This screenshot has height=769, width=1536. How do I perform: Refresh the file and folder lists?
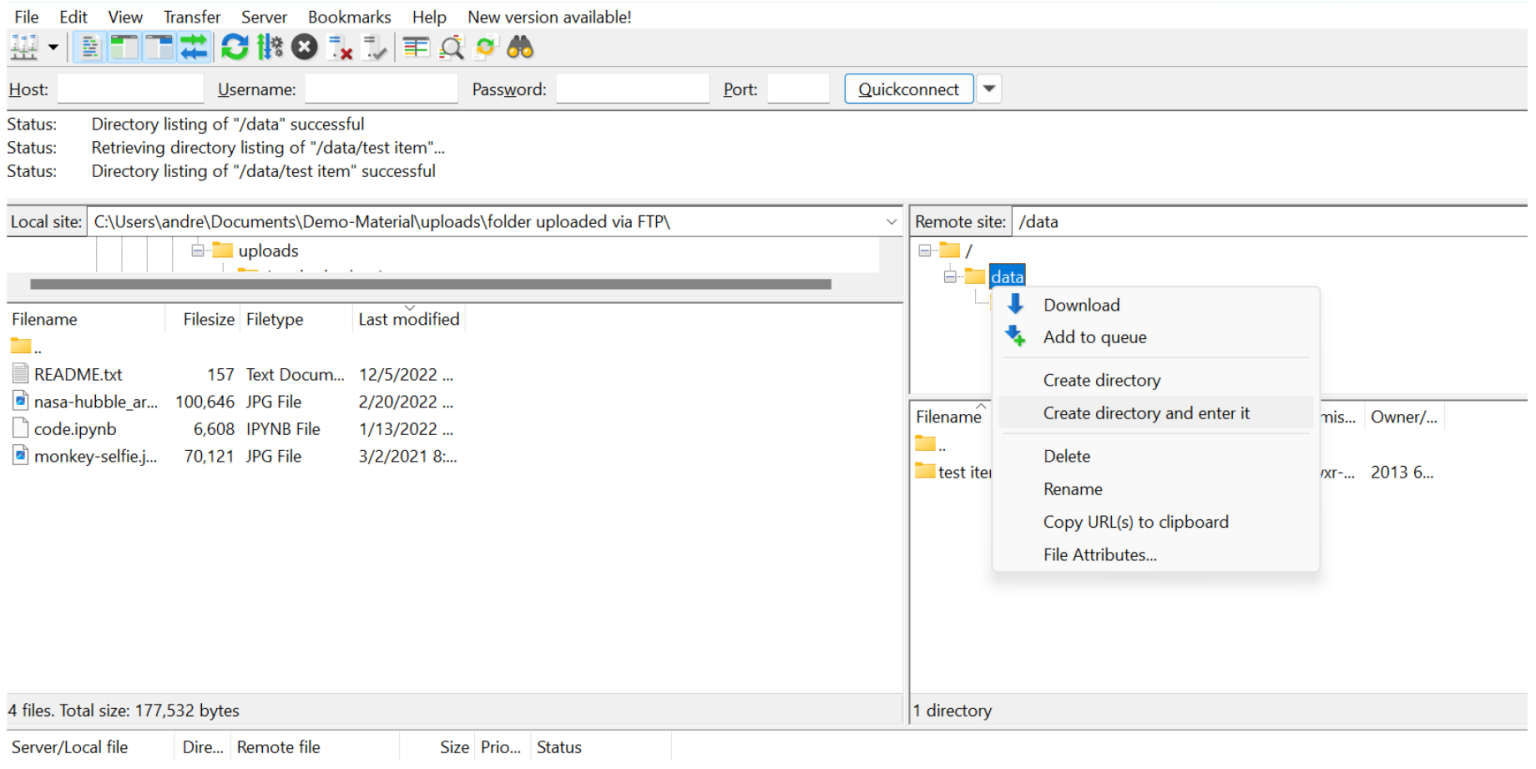click(x=235, y=47)
